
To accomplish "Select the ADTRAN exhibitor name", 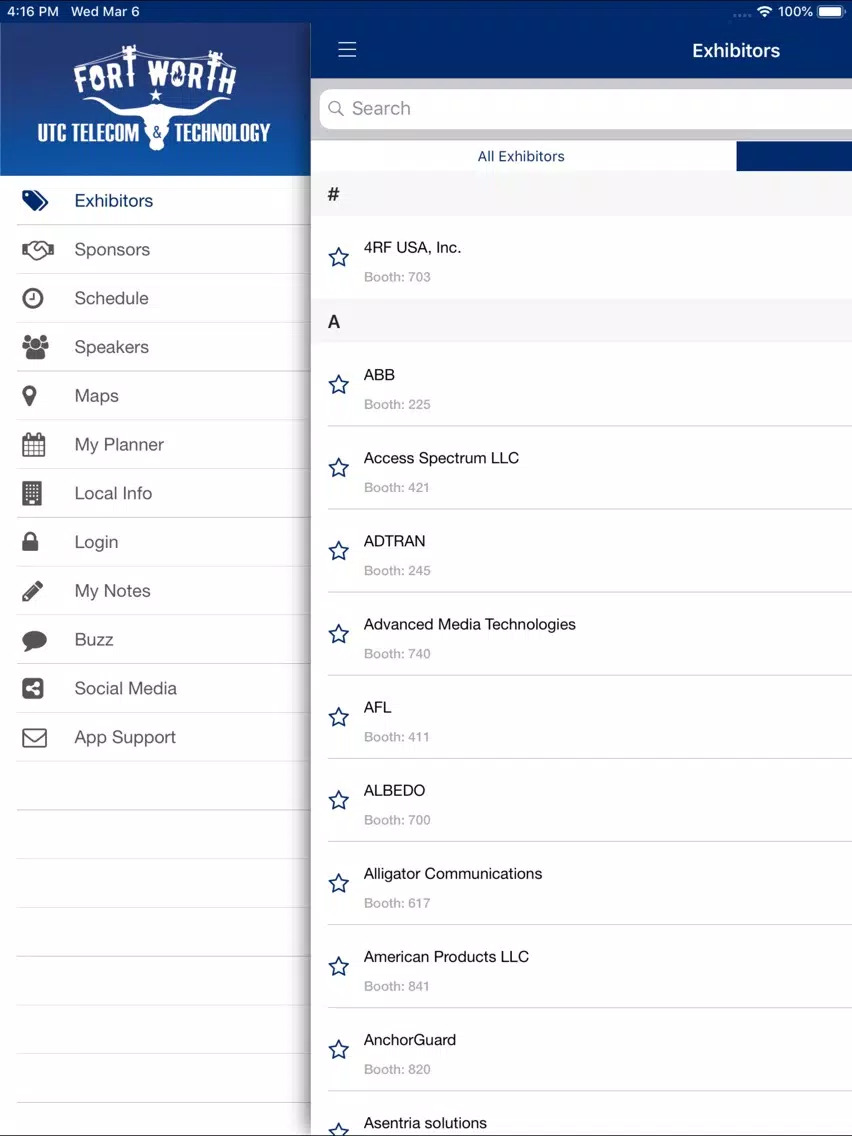I will coord(395,541).
